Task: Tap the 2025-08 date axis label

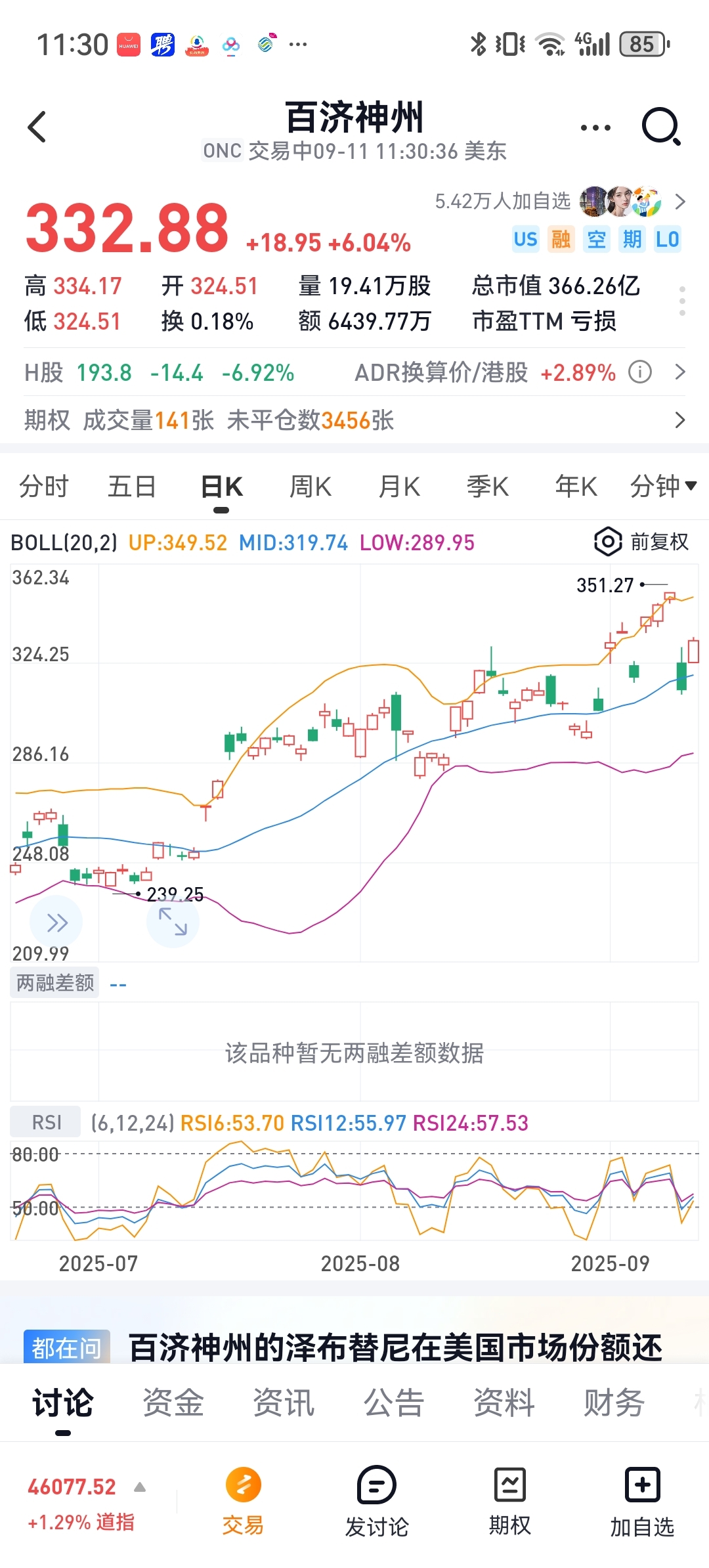Action: coord(360,1263)
